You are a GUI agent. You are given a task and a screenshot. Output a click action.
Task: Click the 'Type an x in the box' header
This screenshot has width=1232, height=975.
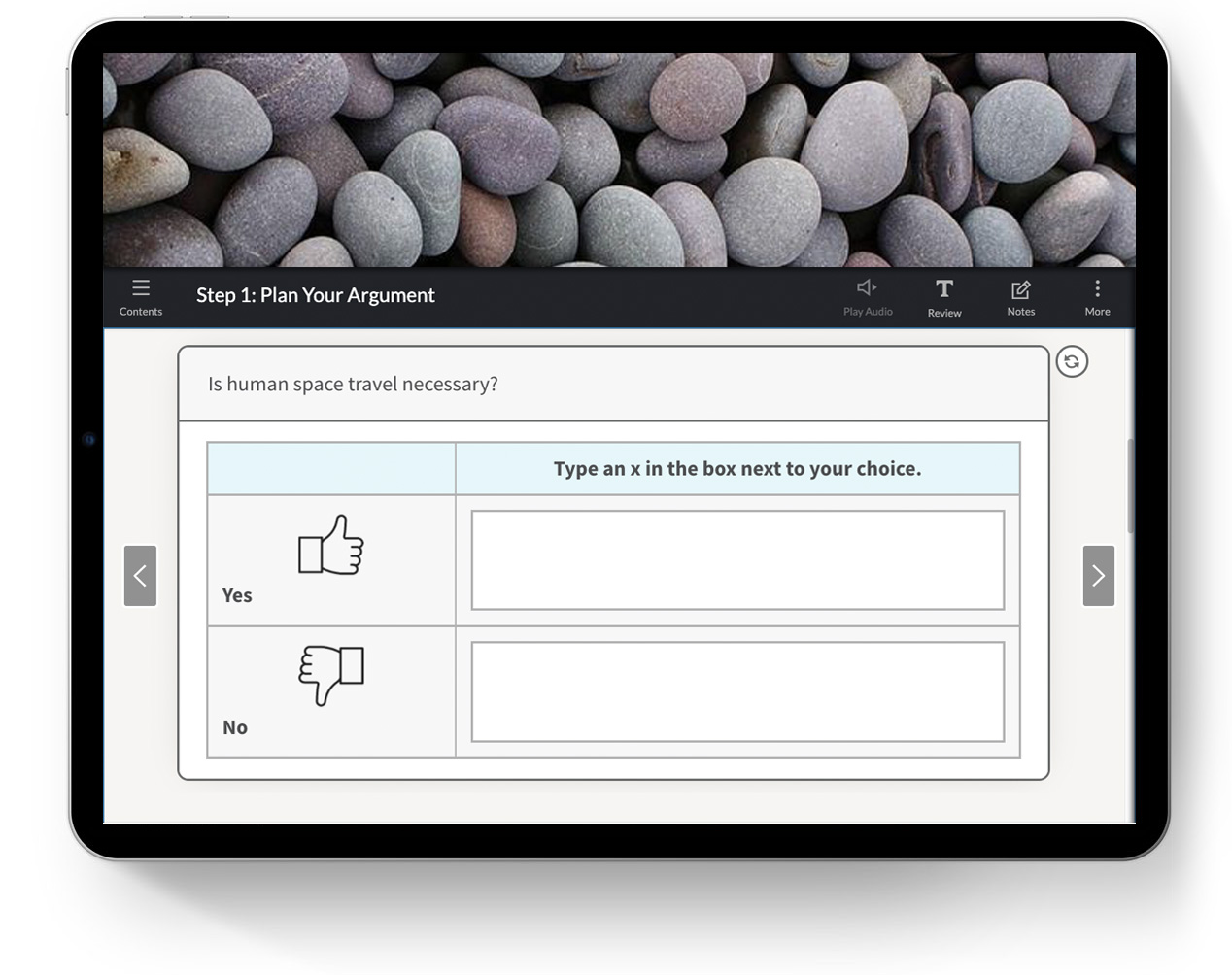737,468
